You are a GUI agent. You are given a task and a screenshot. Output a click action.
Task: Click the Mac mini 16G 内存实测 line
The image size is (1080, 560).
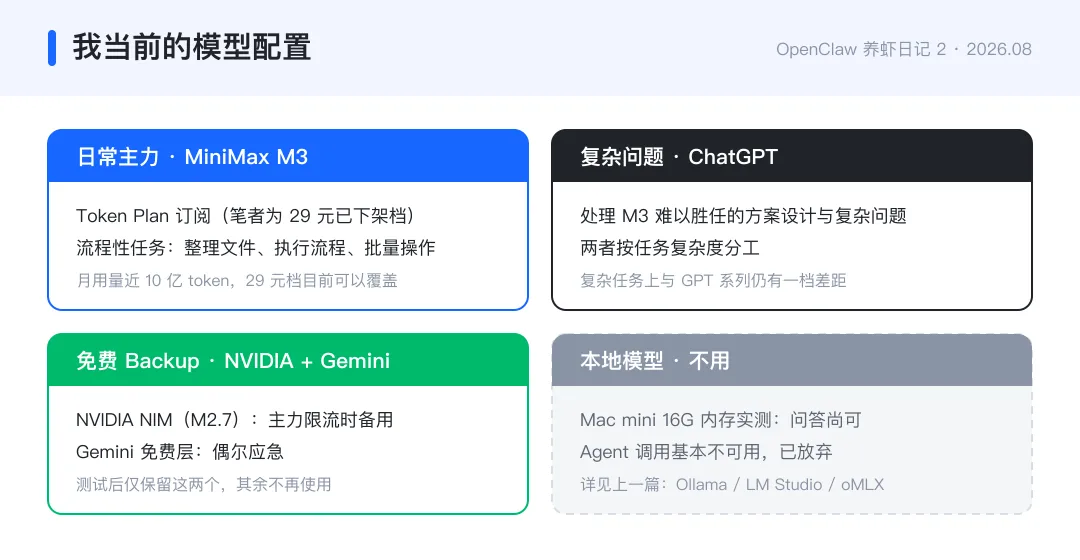tap(720, 419)
